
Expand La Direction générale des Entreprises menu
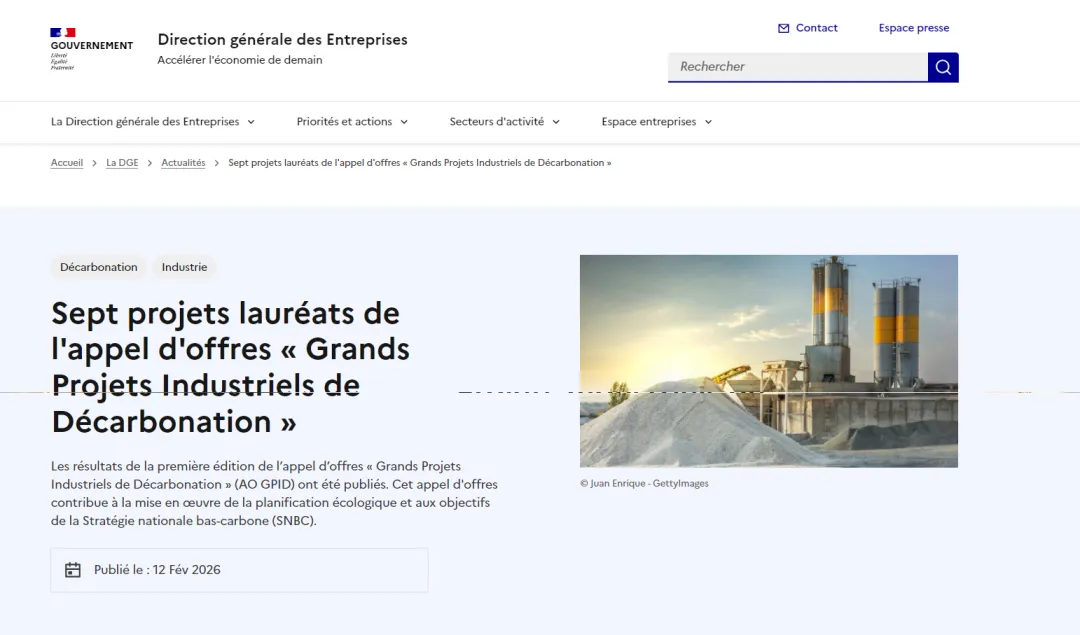point(153,122)
